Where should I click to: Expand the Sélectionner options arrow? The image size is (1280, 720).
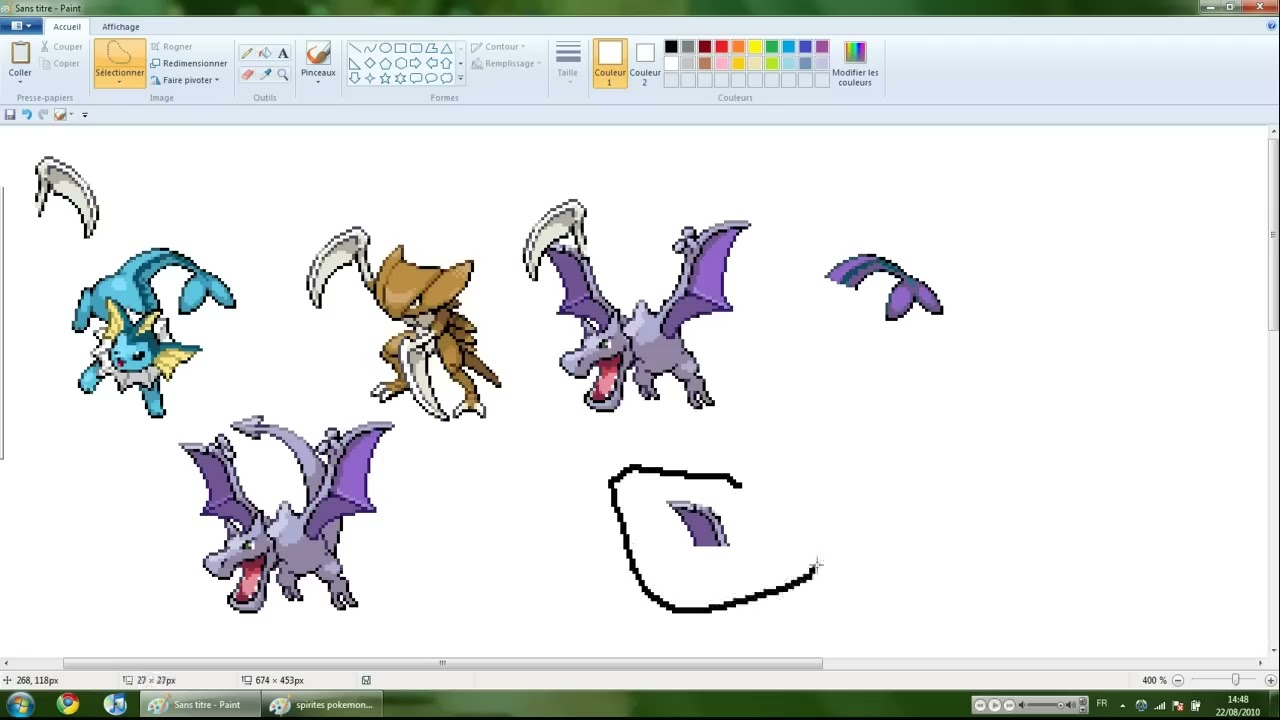tap(119, 80)
